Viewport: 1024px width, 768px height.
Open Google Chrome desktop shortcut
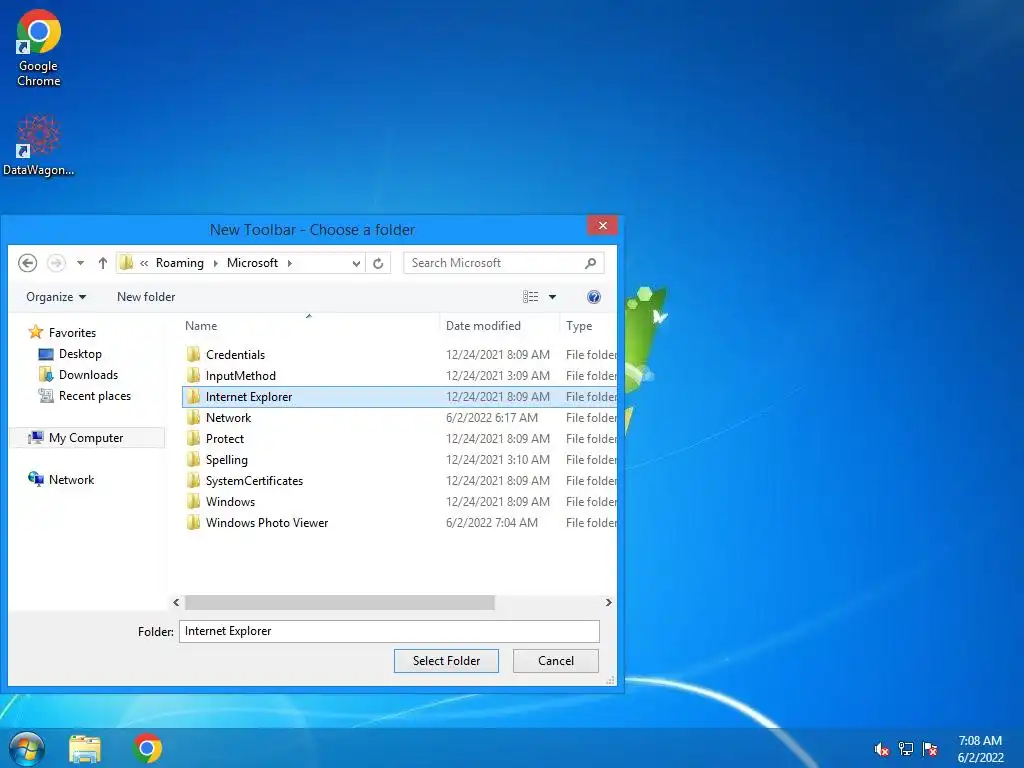tap(39, 48)
